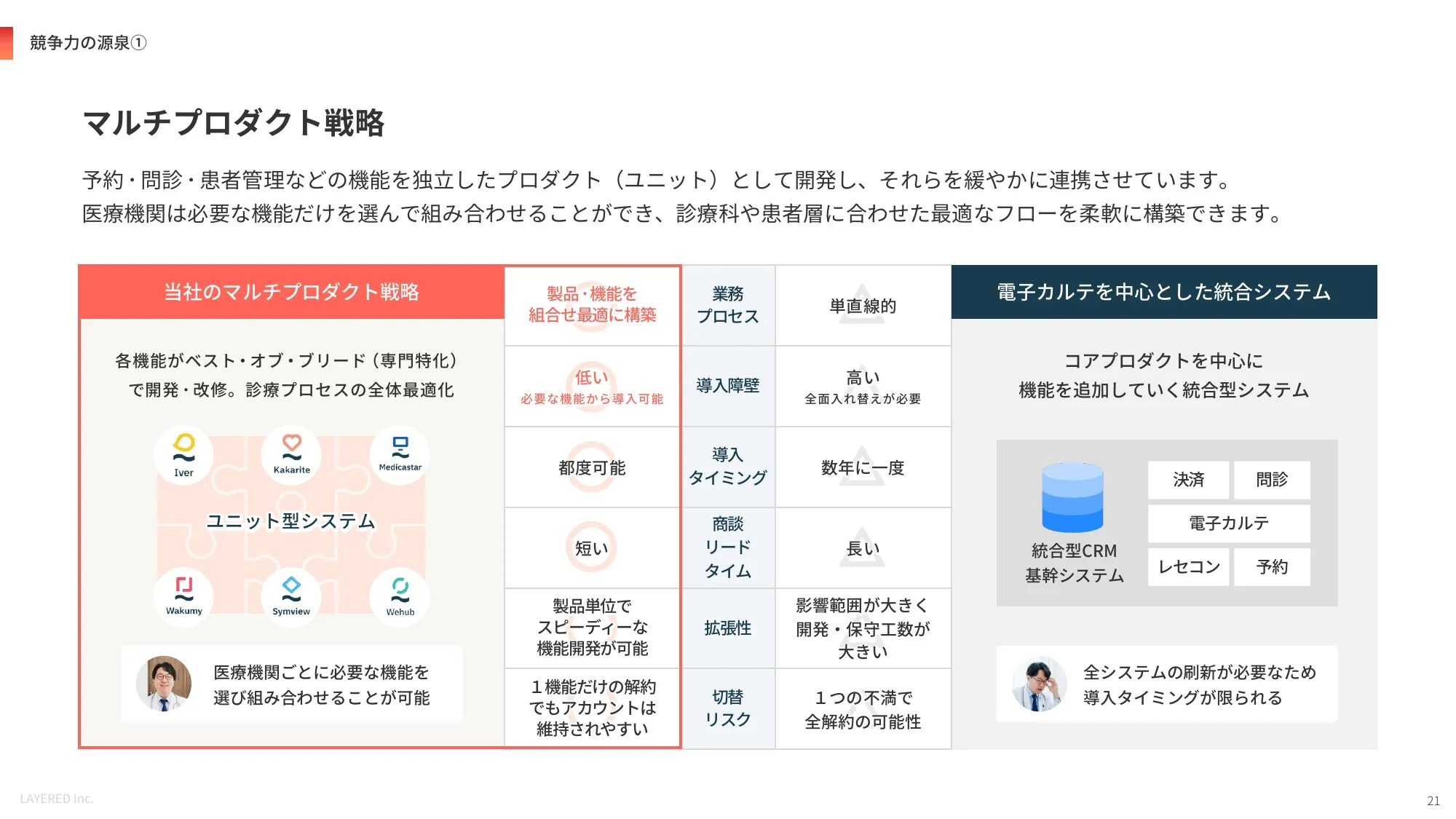1456x819 pixels.
Task: Click the 切替リスク row label
Action: click(x=728, y=708)
